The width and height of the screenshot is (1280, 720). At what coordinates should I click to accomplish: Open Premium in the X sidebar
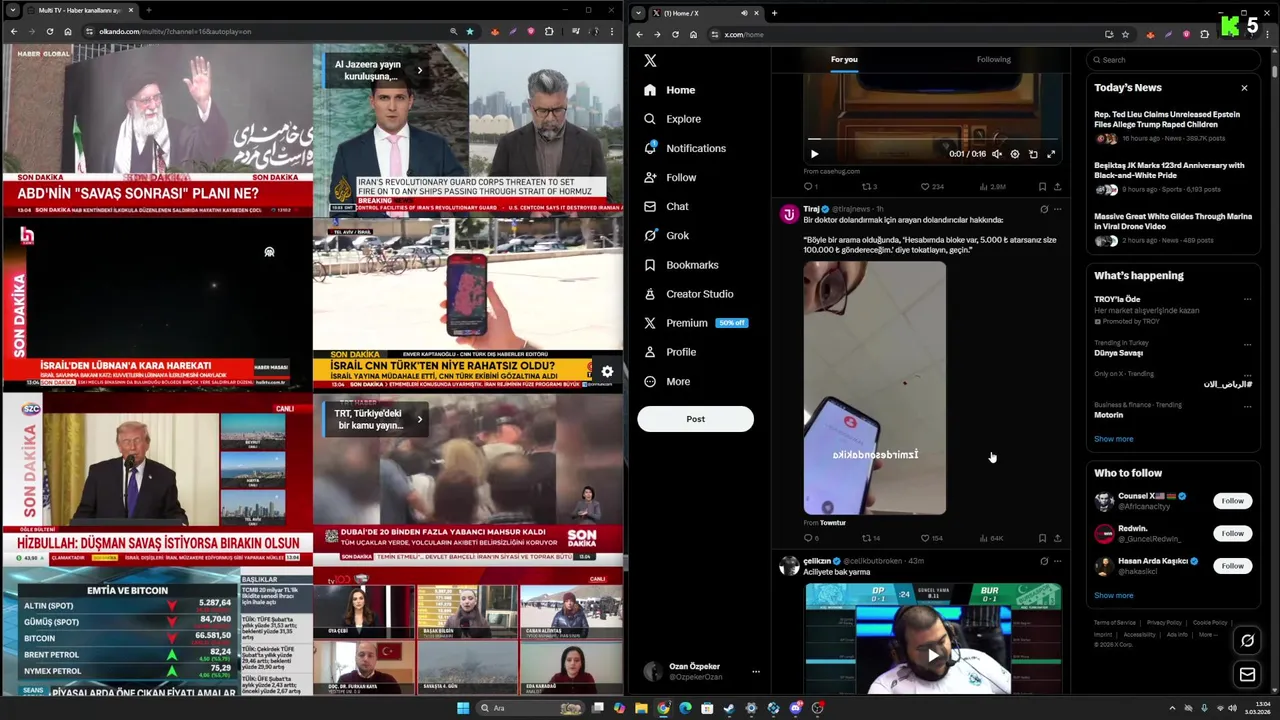point(695,323)
